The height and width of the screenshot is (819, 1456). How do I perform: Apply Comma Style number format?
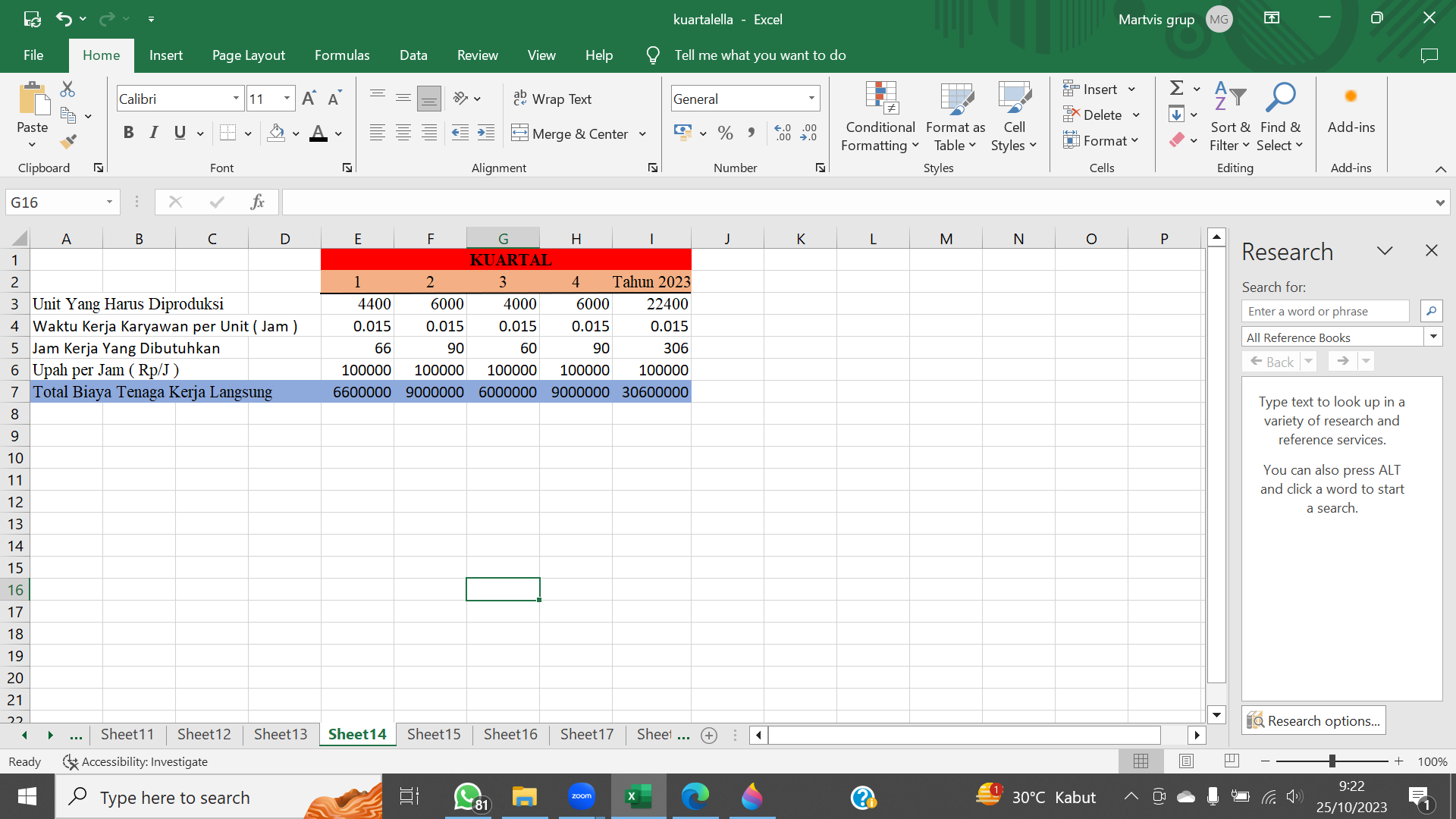751,133
